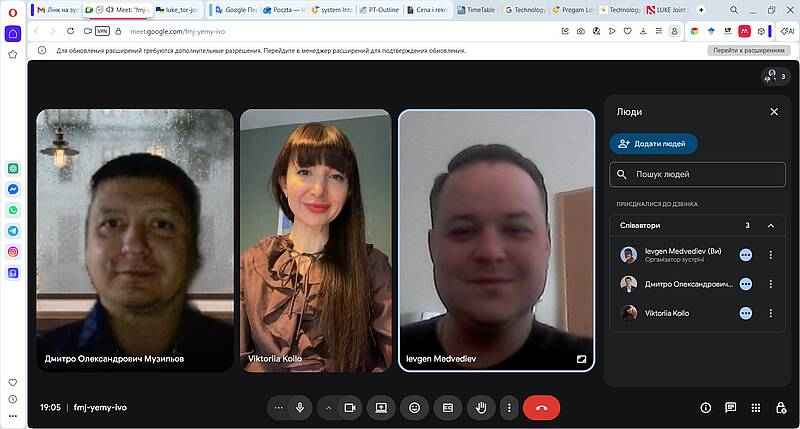Click the red leave call button
This screenshot has height=429, width=800.
541,408
